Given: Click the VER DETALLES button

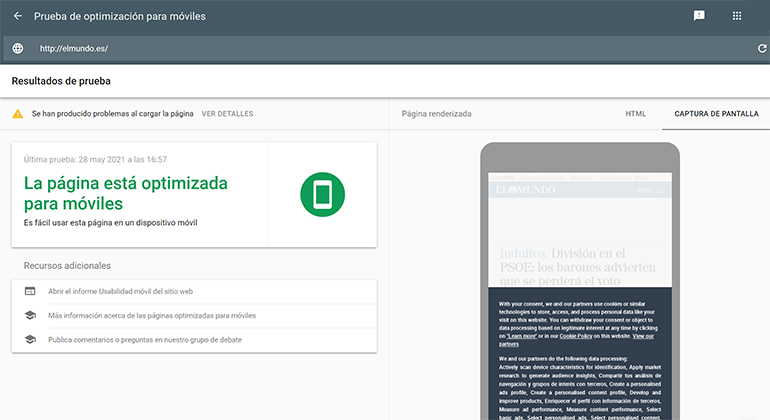Looking at the screenshot, I should 227,114.
